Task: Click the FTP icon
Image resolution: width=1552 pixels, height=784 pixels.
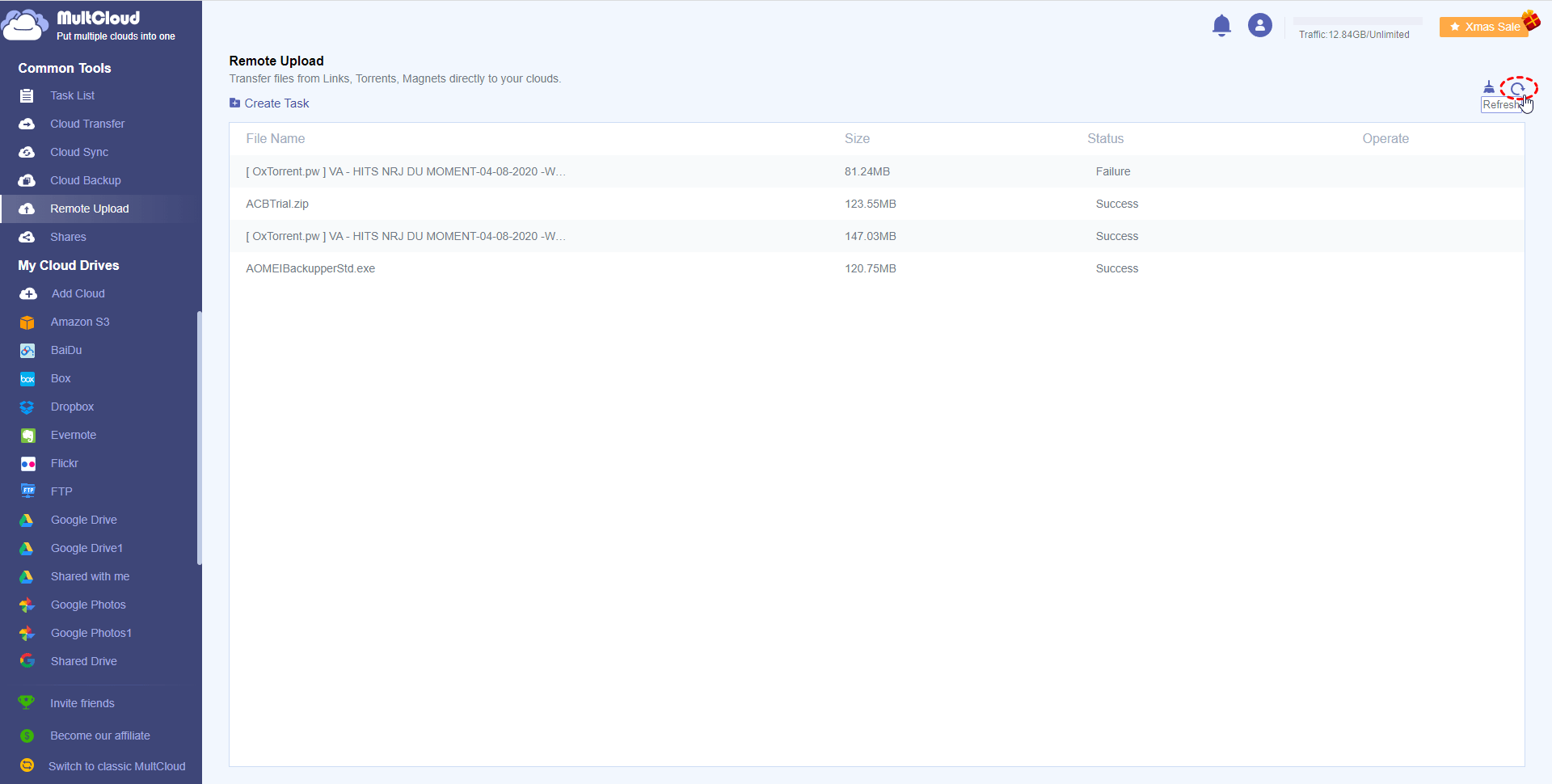Action: tap(27, 491)
